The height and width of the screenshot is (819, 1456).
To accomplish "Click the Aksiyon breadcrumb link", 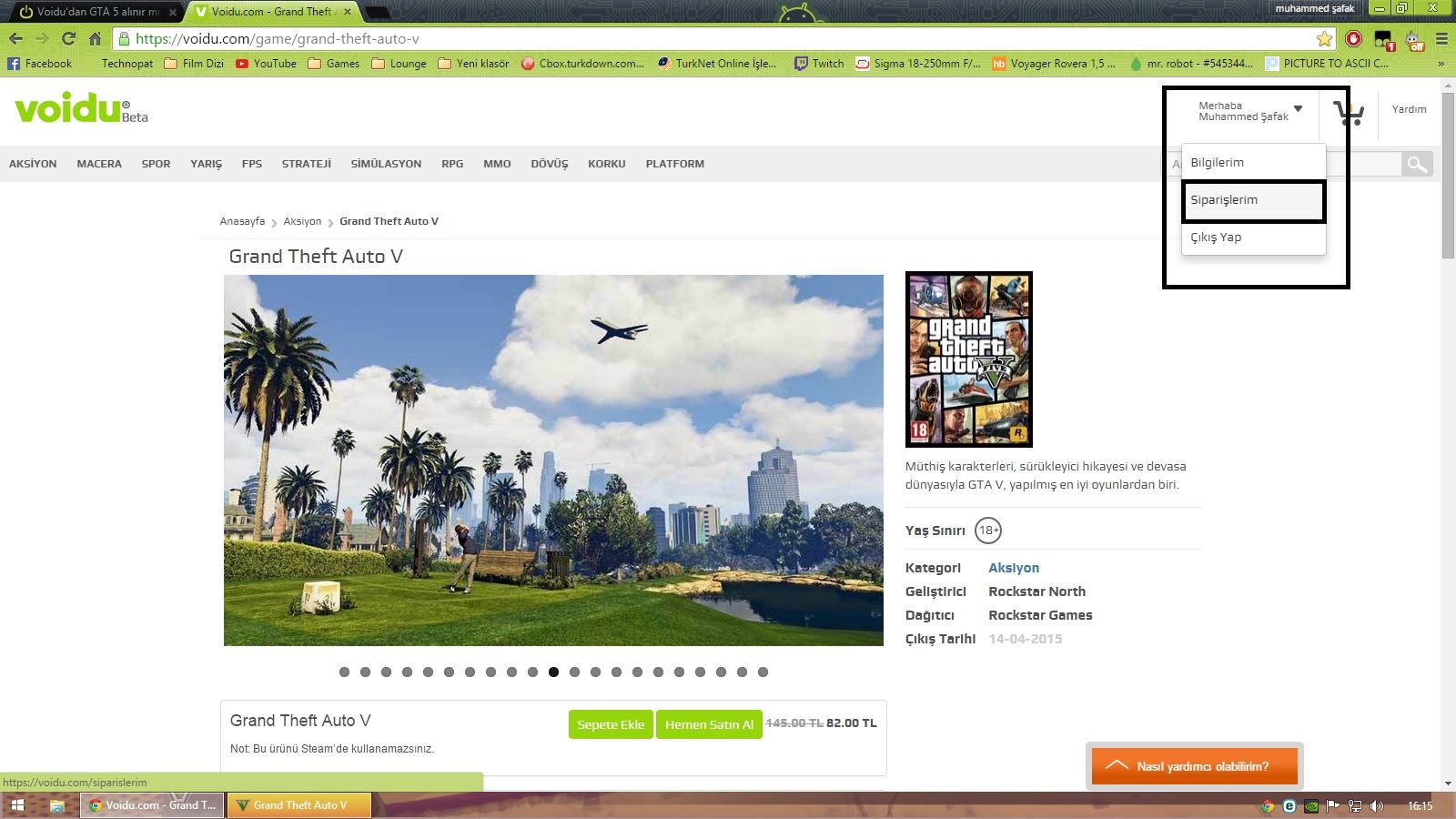I will tap(302, 221).
